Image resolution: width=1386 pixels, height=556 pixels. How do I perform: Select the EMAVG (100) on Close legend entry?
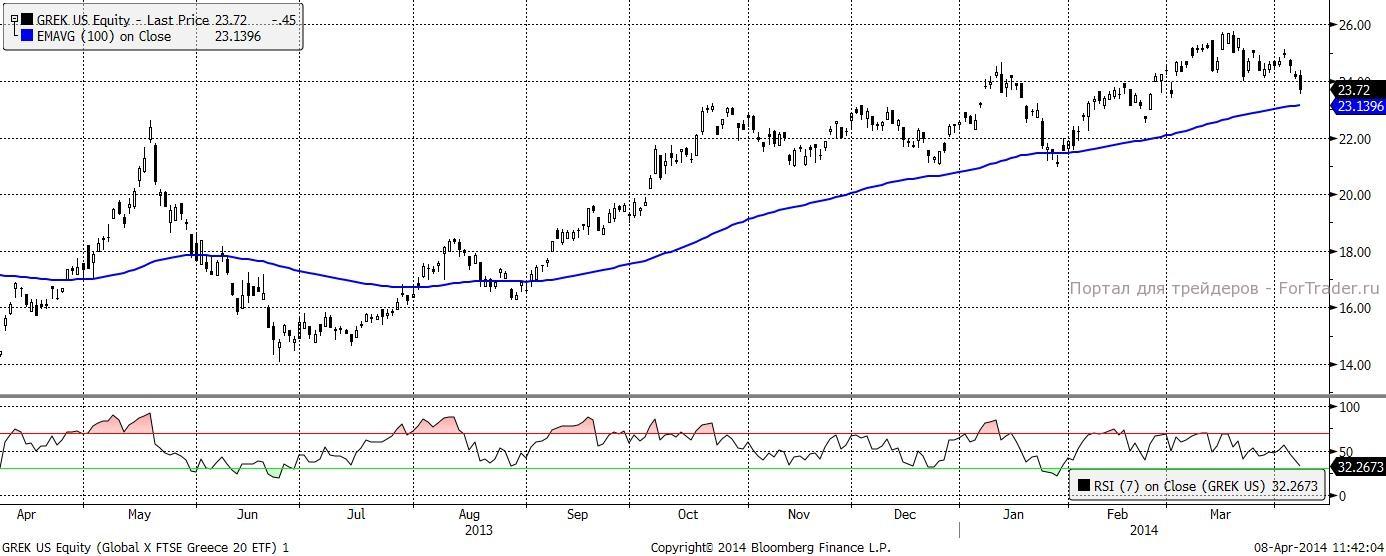point(104,37)
